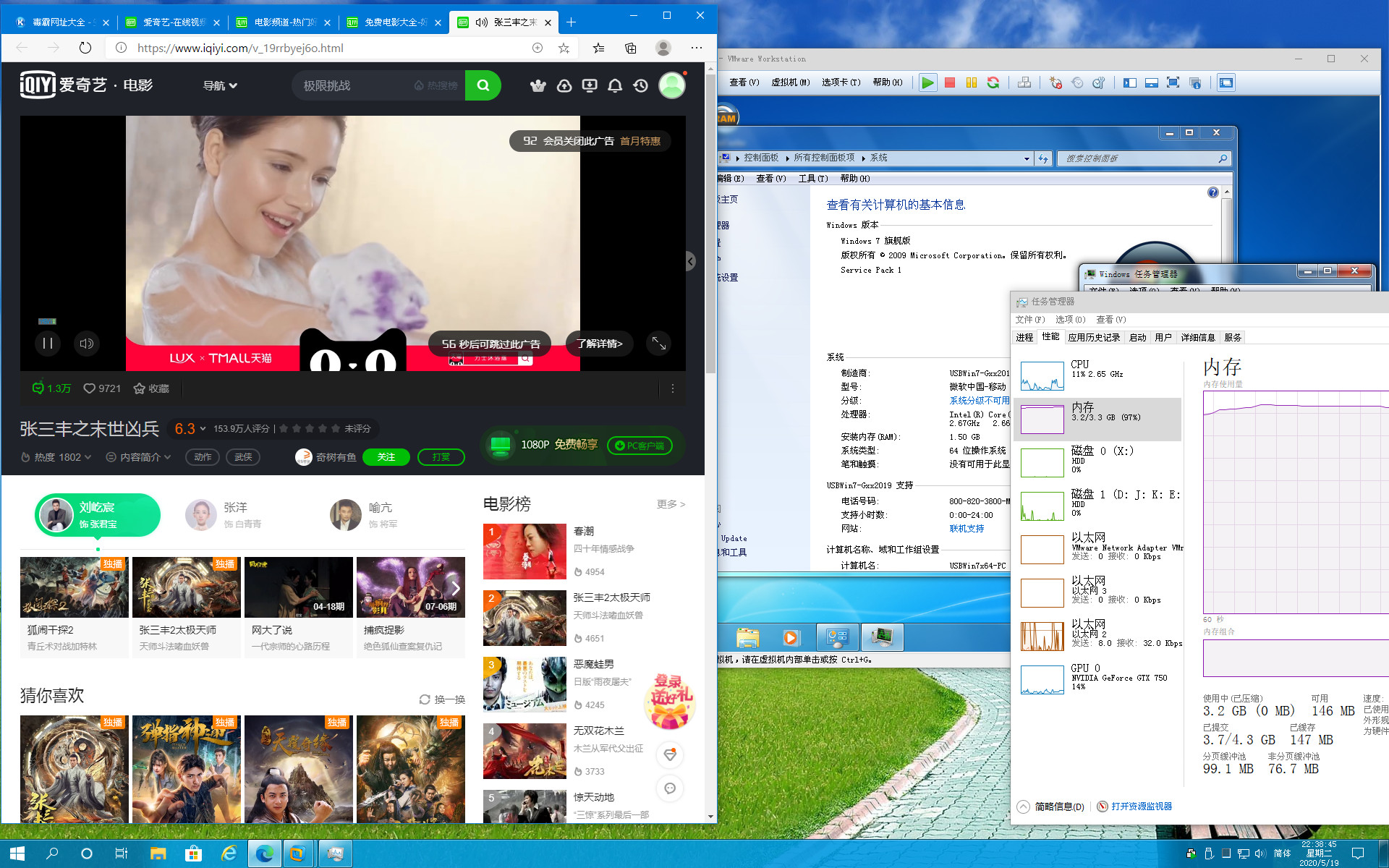
Task: Click the upload cloud icon in iQiyi header
Action: click(564, 86)
